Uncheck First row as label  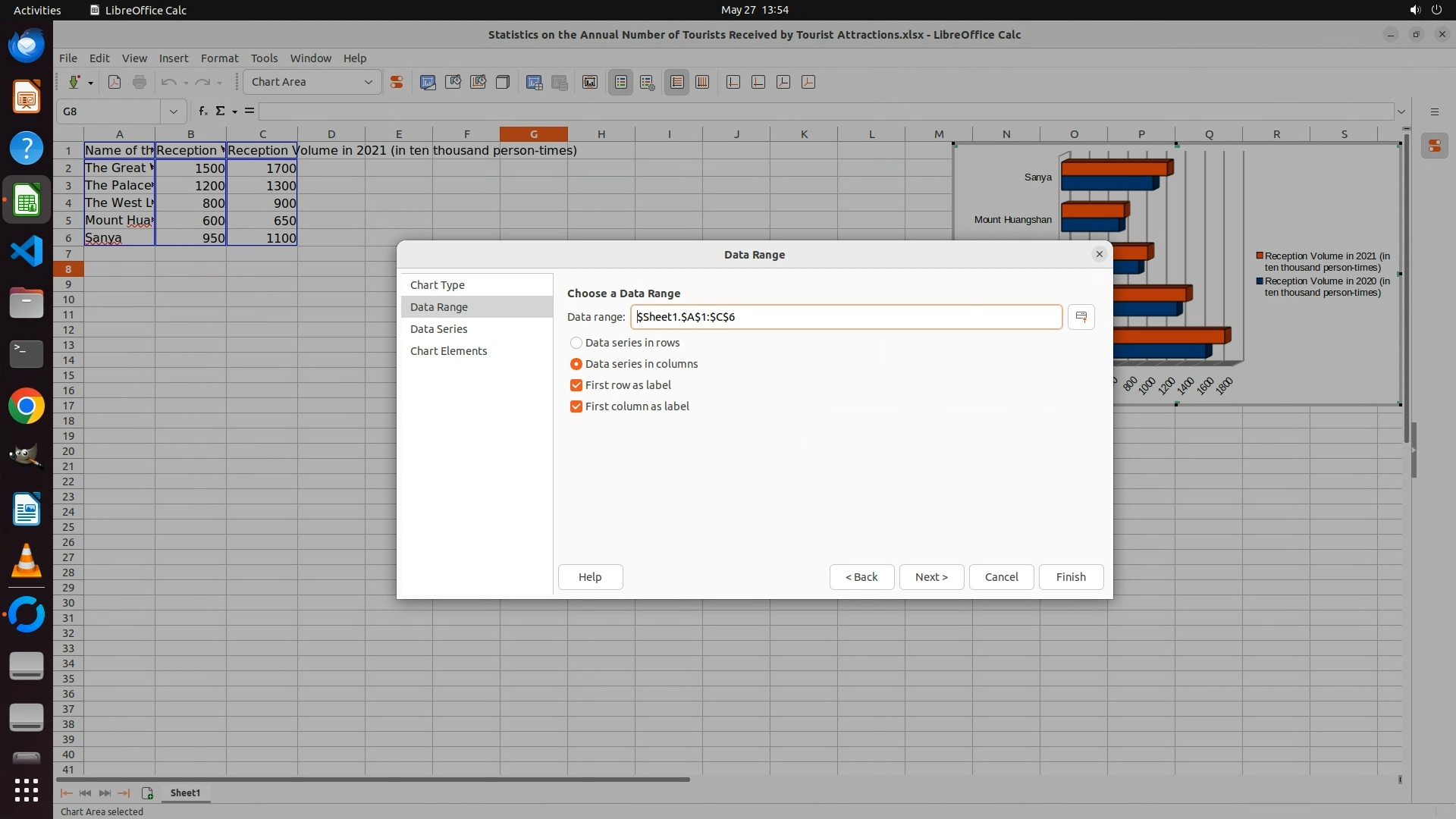click(x=576, y=385)
